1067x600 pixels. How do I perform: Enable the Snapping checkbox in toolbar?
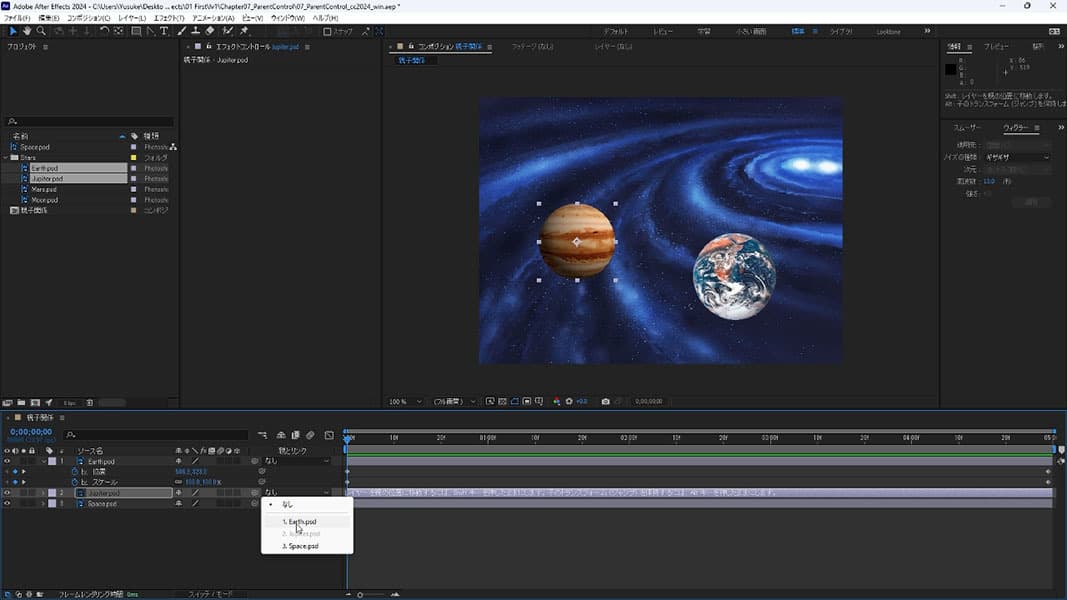(x=327, y=31)
